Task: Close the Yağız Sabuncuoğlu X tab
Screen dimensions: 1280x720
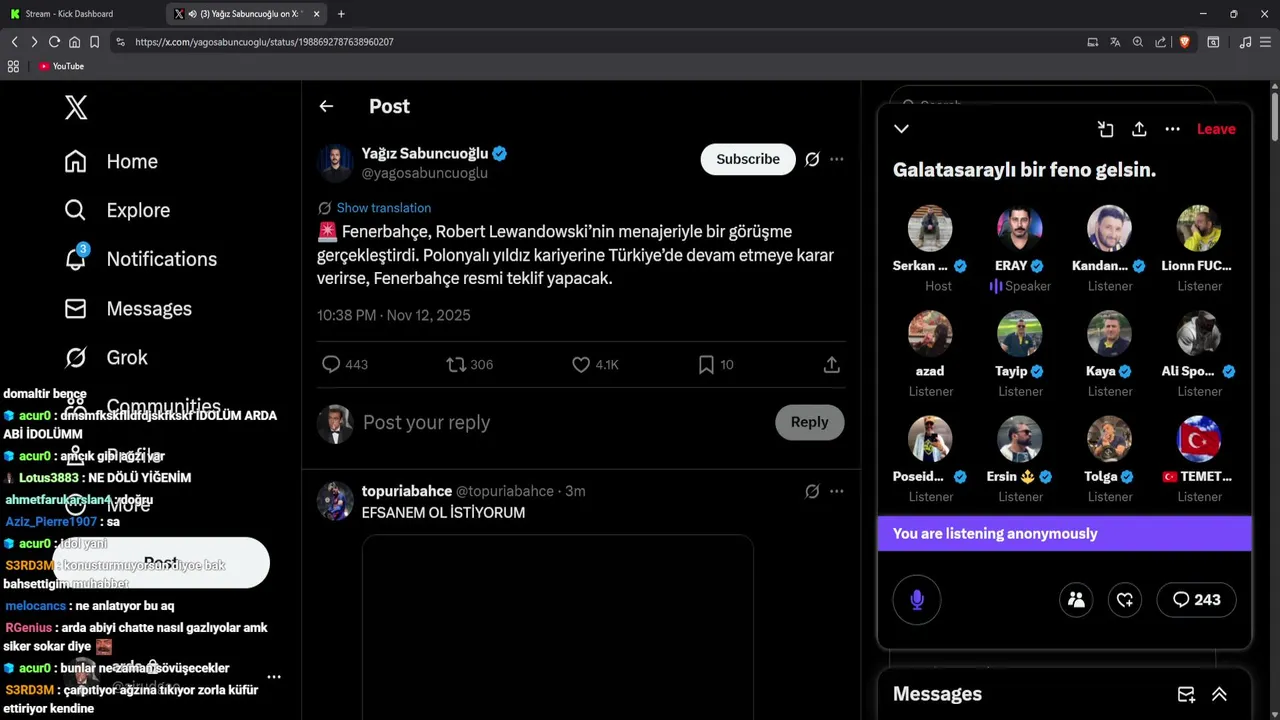Action: (x=316, y=14)
